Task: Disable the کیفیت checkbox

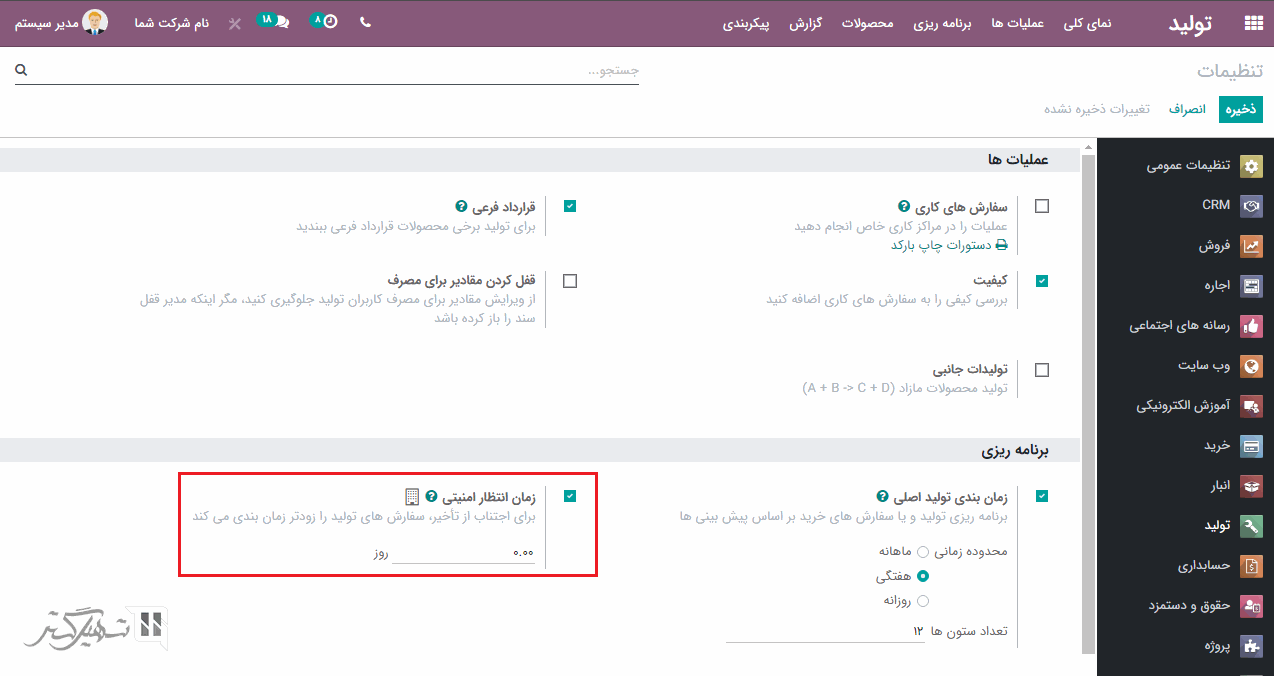Action: [x=1042, y=281]
